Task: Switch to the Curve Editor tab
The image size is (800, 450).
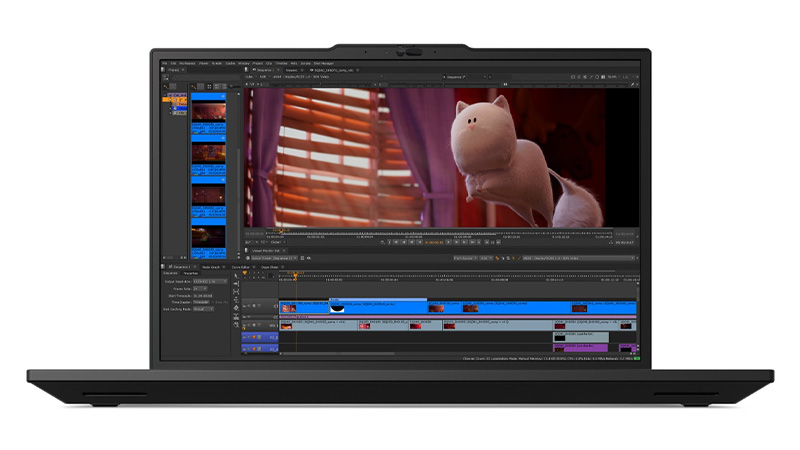Action: pyautogui.click(x=240, y=267)
